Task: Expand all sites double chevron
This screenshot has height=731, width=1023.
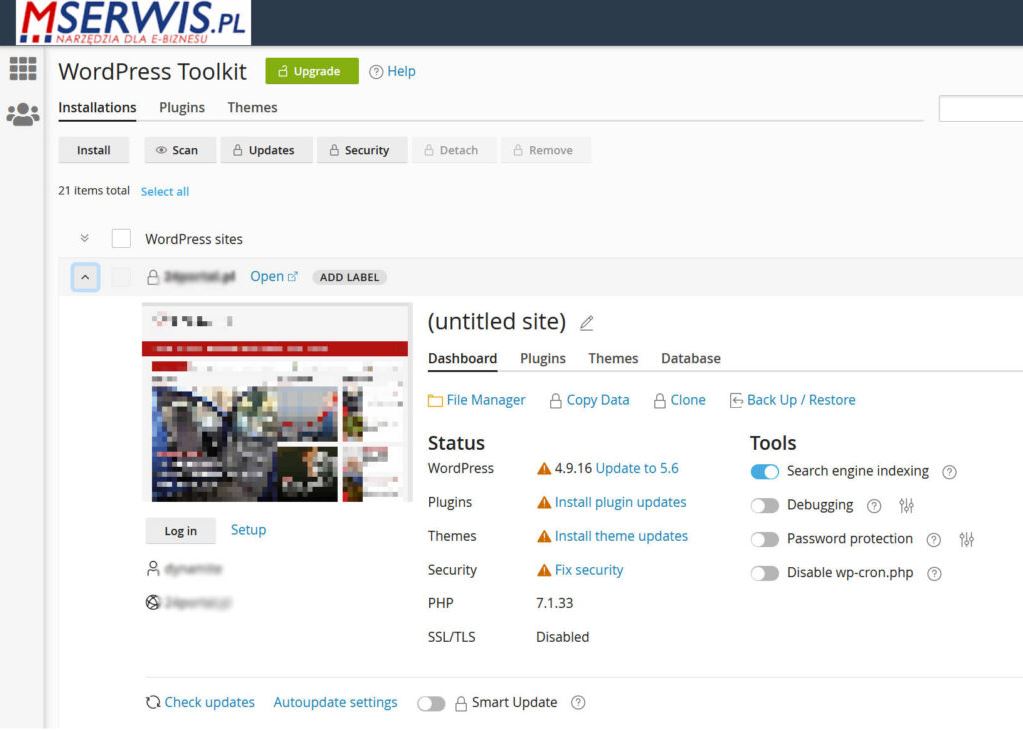Action: (85, 238)
